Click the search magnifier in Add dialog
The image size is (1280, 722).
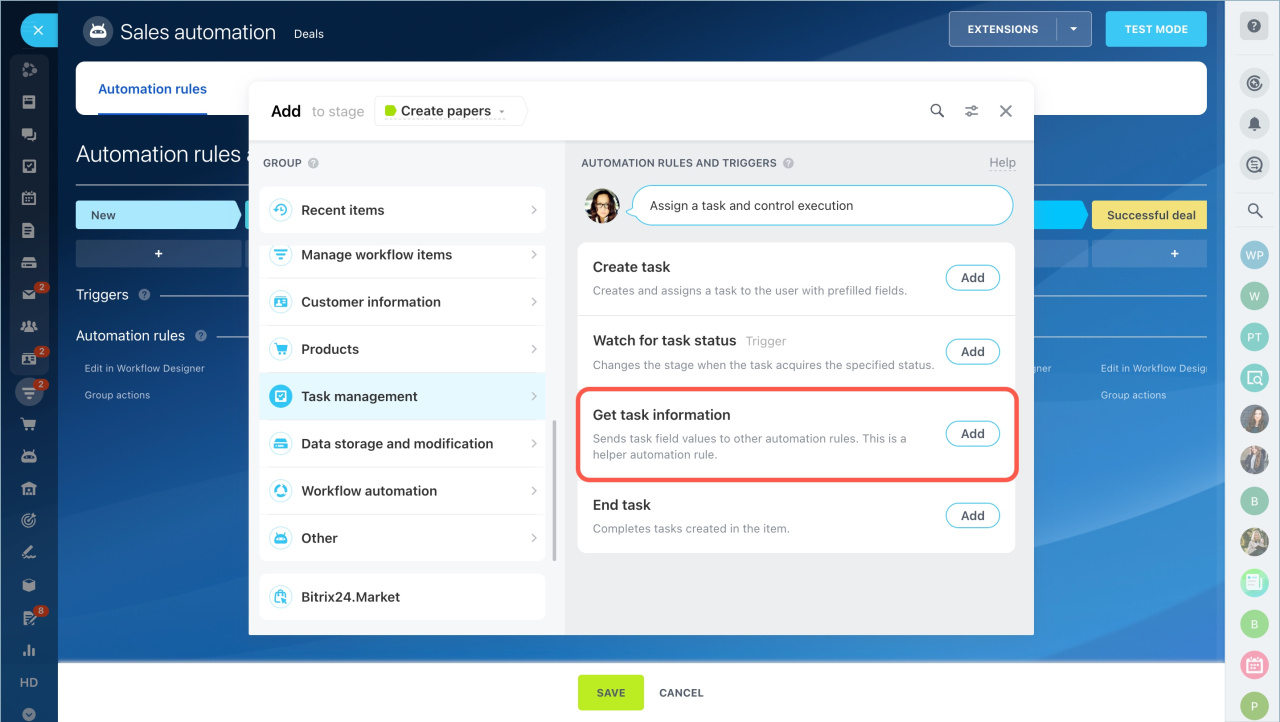(x=937, y=111)
